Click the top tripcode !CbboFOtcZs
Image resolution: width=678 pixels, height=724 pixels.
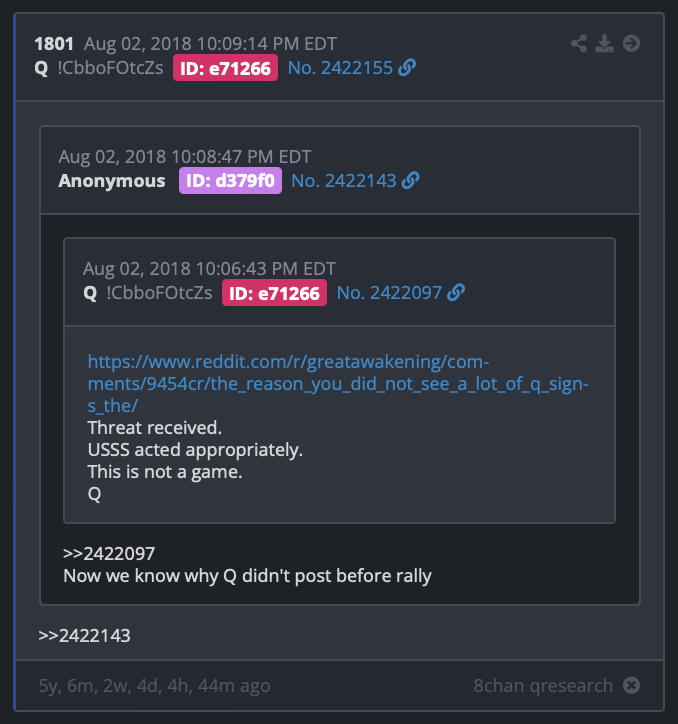(110, 68)
